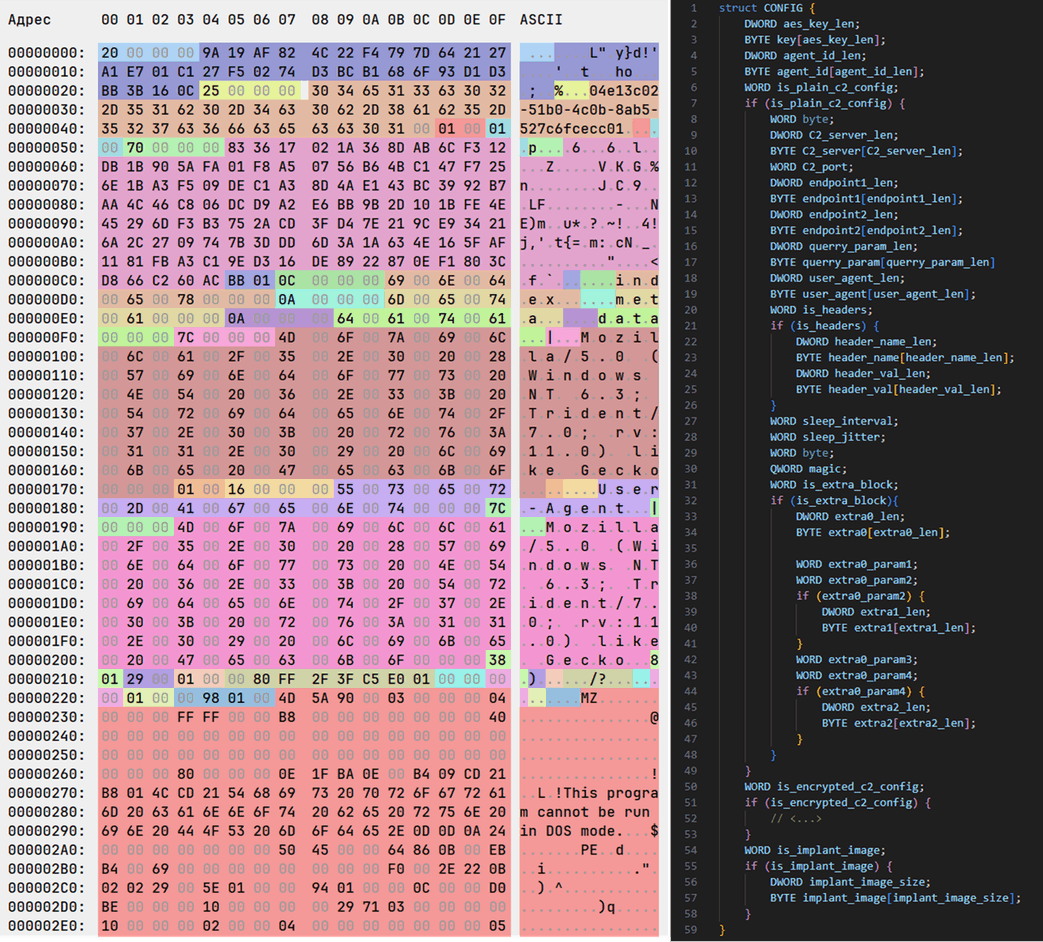Click code line 'if (extra0_param2) {'
Image resolution: width=1043 pixels, height=942 pixels.
pyautogui.click(x=859, y=596)
